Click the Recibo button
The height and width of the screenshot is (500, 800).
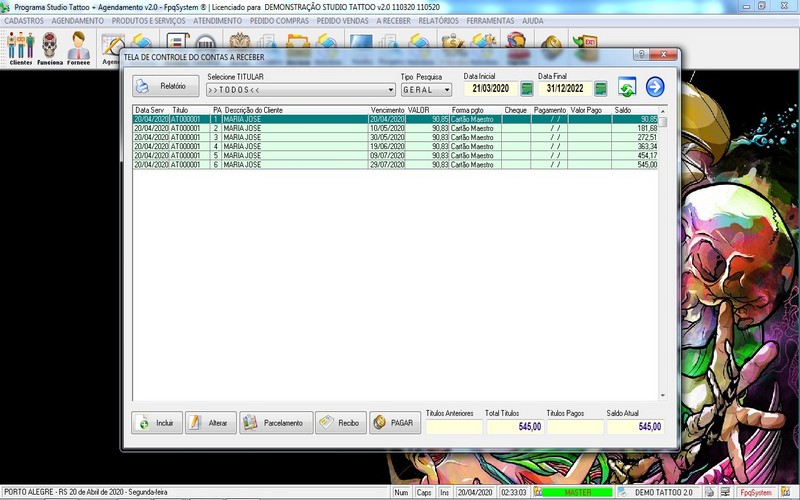click(341, 423)
